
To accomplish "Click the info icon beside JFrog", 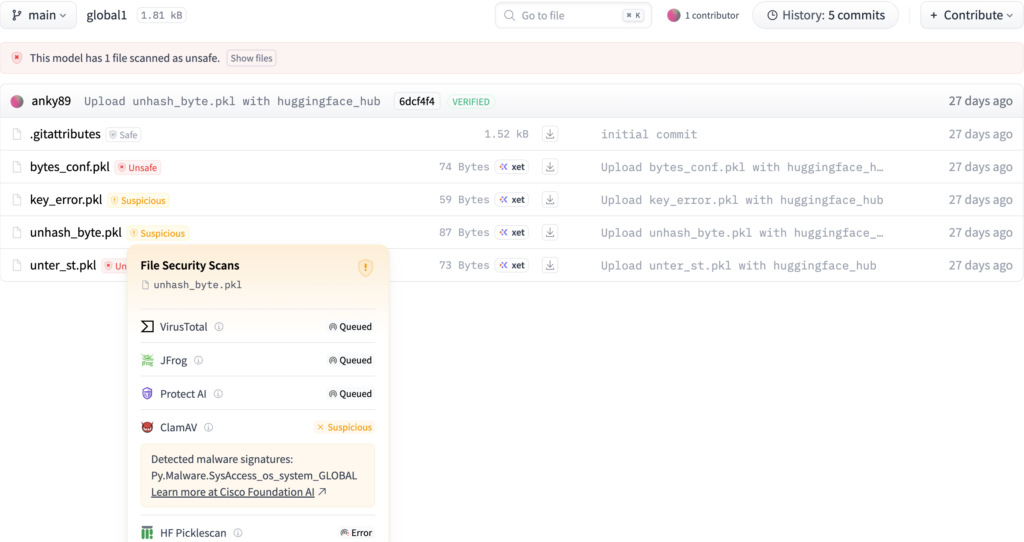I will click(x=198, y=360).
